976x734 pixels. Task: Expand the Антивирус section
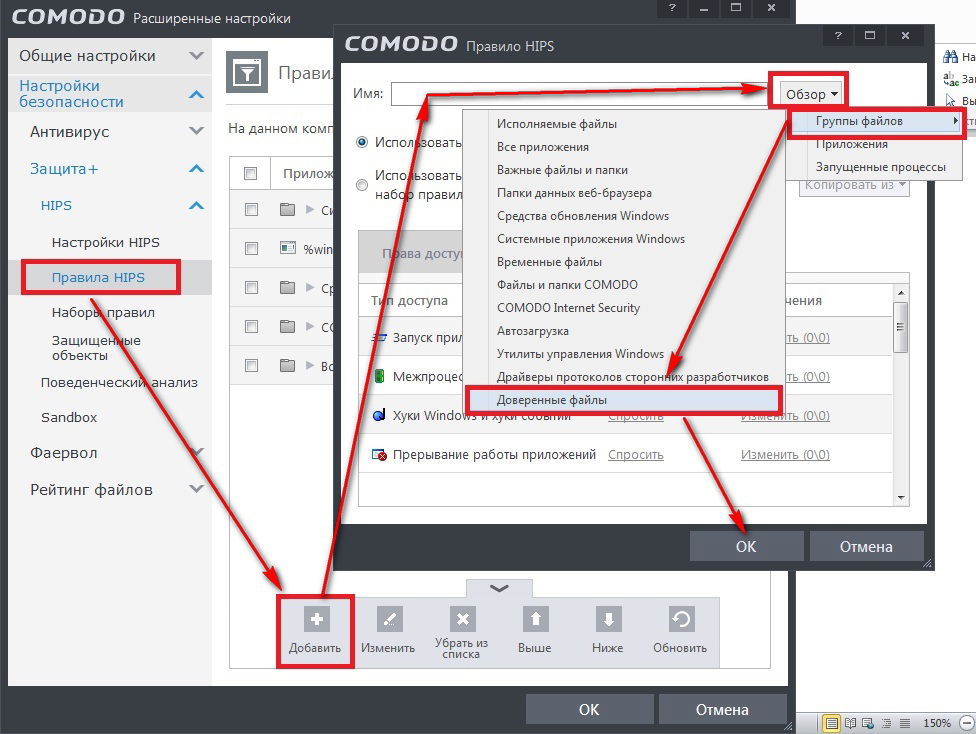coord(197,131)
